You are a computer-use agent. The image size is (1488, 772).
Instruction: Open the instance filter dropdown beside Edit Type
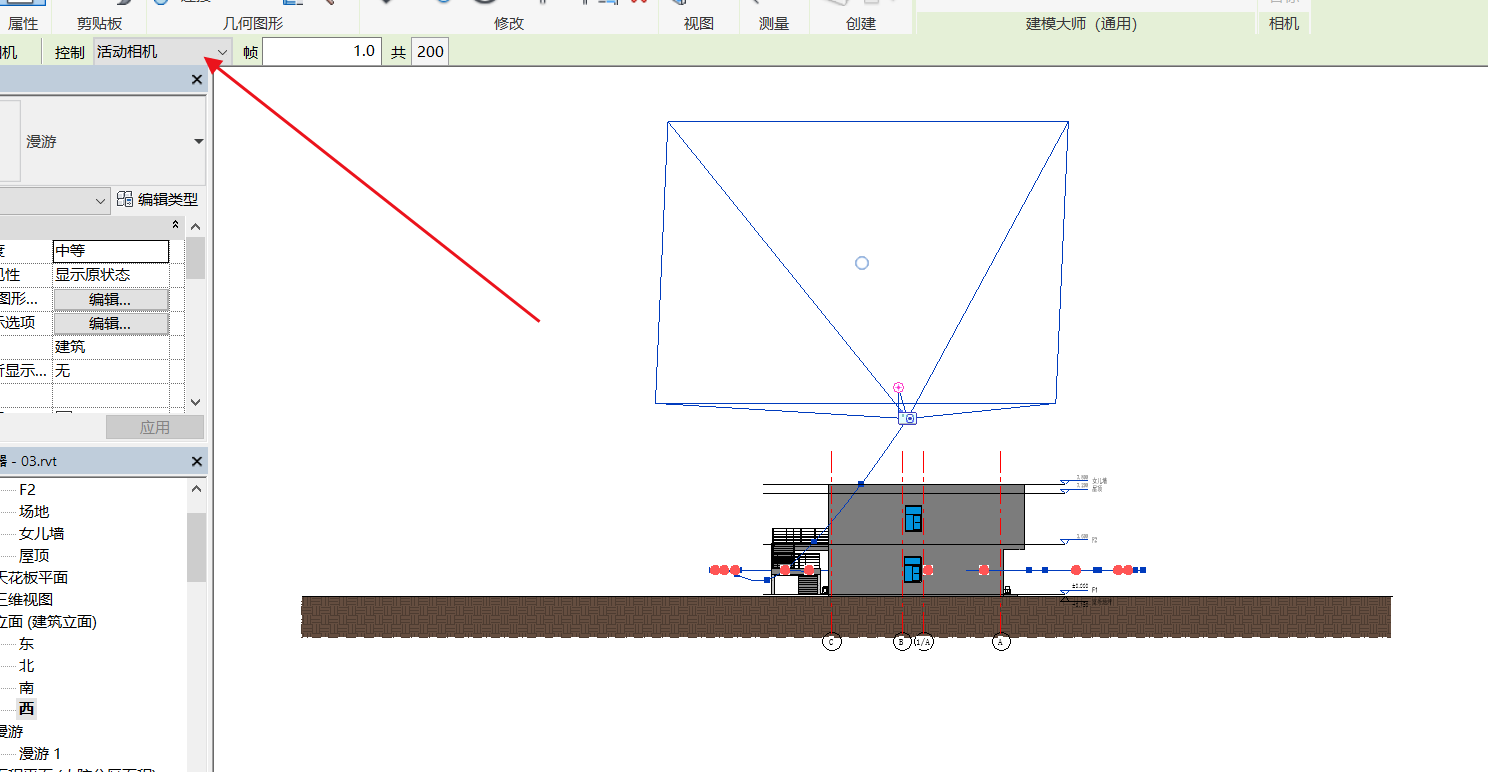tap(100, 201)
